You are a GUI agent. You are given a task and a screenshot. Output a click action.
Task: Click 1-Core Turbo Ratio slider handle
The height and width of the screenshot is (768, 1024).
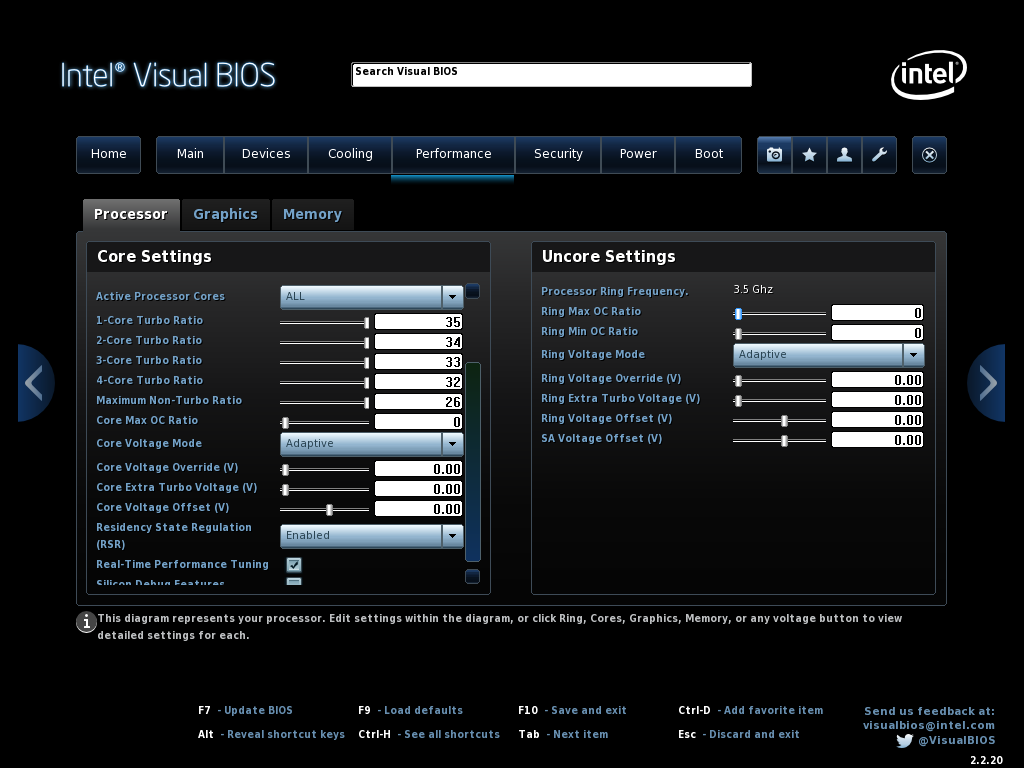pyautogui.click(x=366, y=323)
